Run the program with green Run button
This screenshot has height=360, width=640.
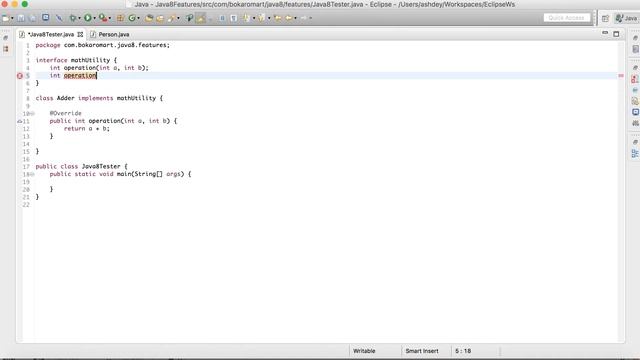88,18
